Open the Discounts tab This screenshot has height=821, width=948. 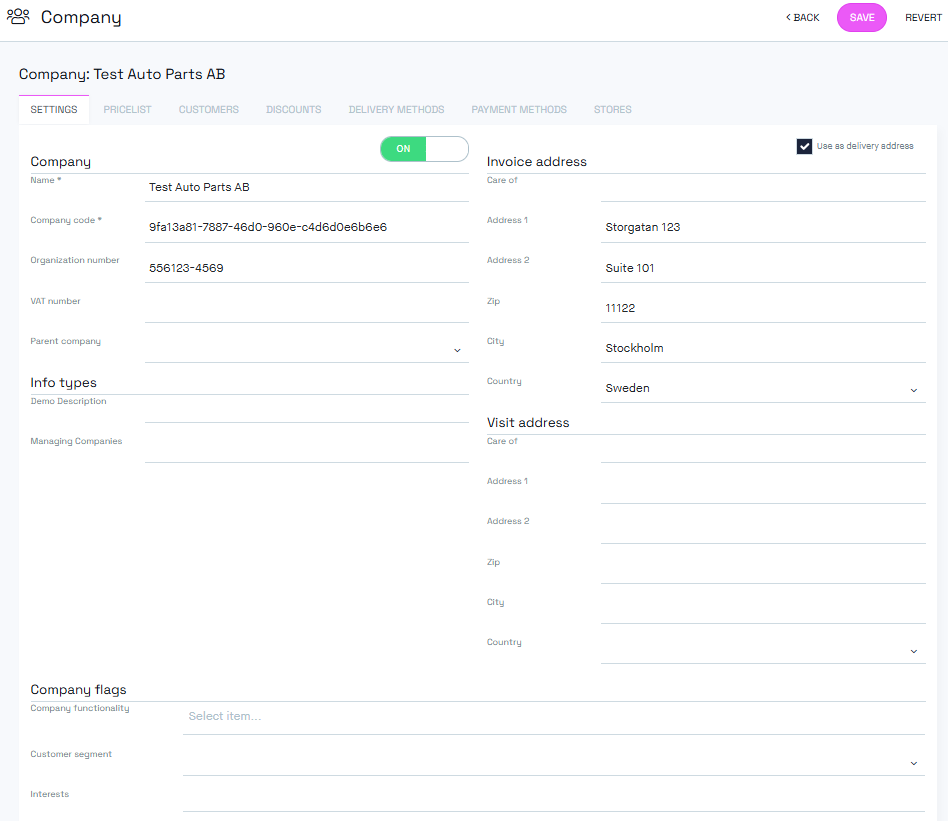pyautogui.click(x=293, y=110)
